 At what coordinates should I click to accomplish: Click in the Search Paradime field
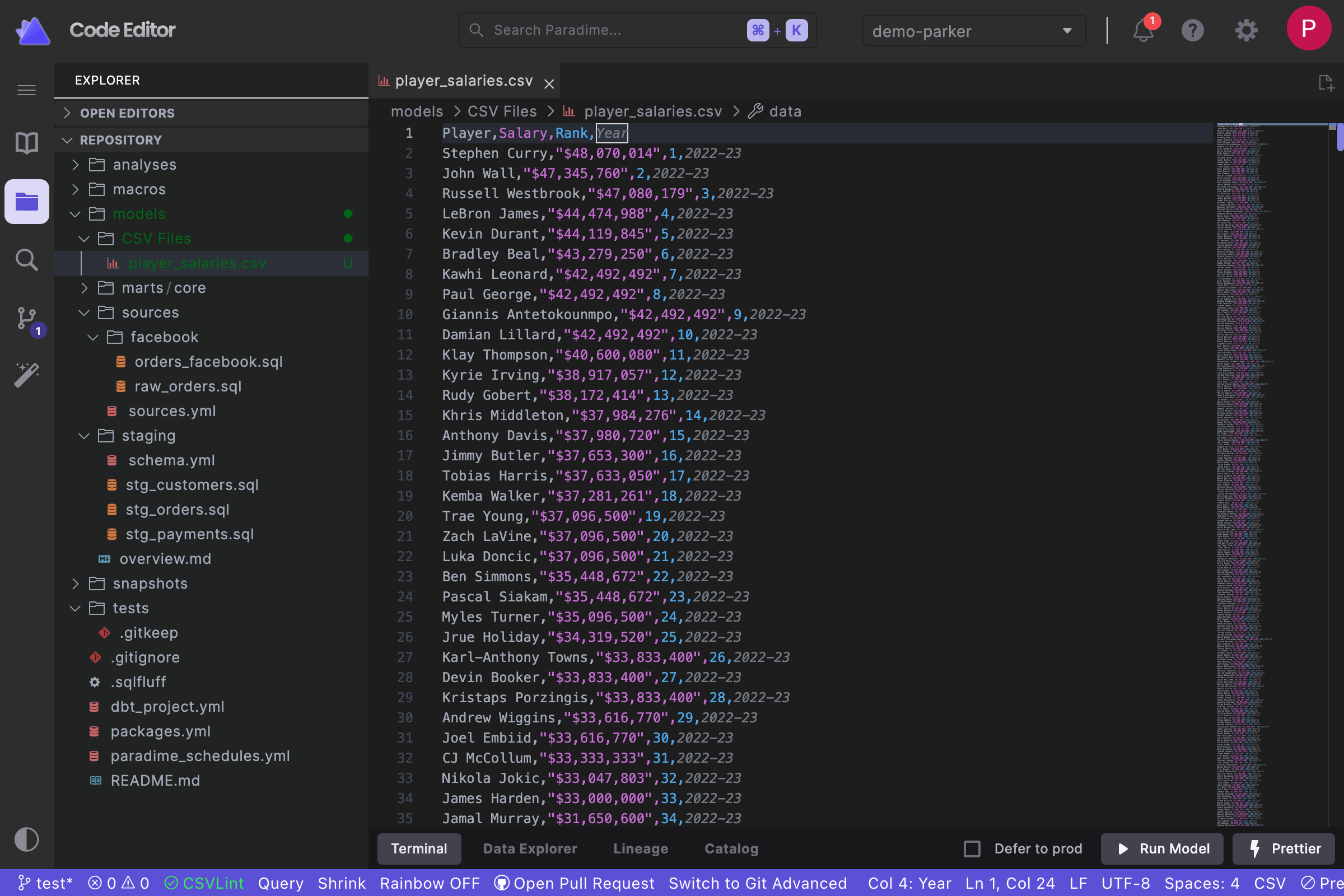(x=637, y=30)
